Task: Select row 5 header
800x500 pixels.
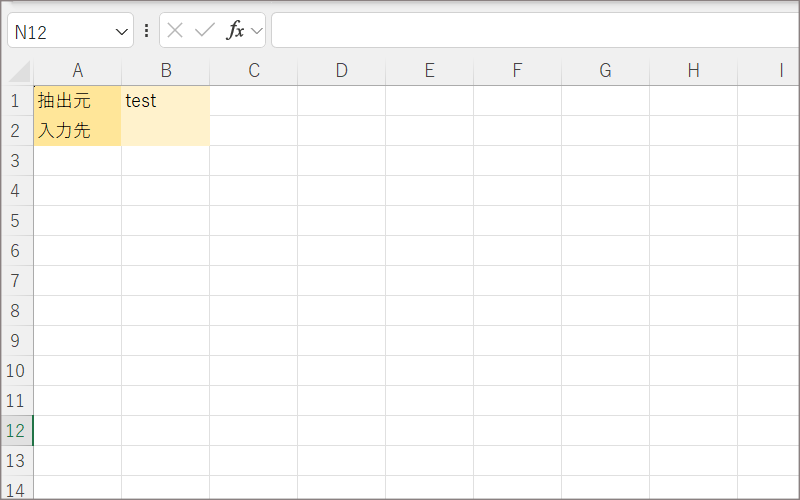Action: point(16,221)
